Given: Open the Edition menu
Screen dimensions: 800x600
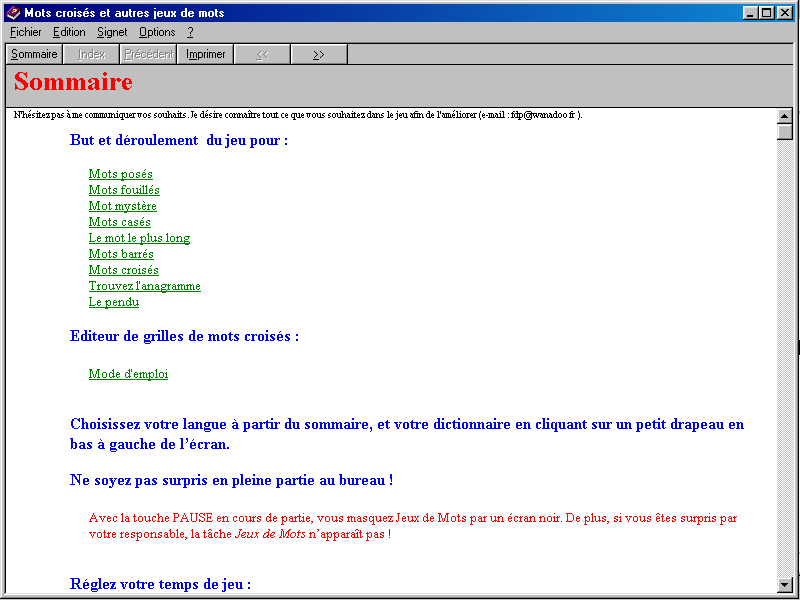Looking at the screenshot, I should (69, 32).
